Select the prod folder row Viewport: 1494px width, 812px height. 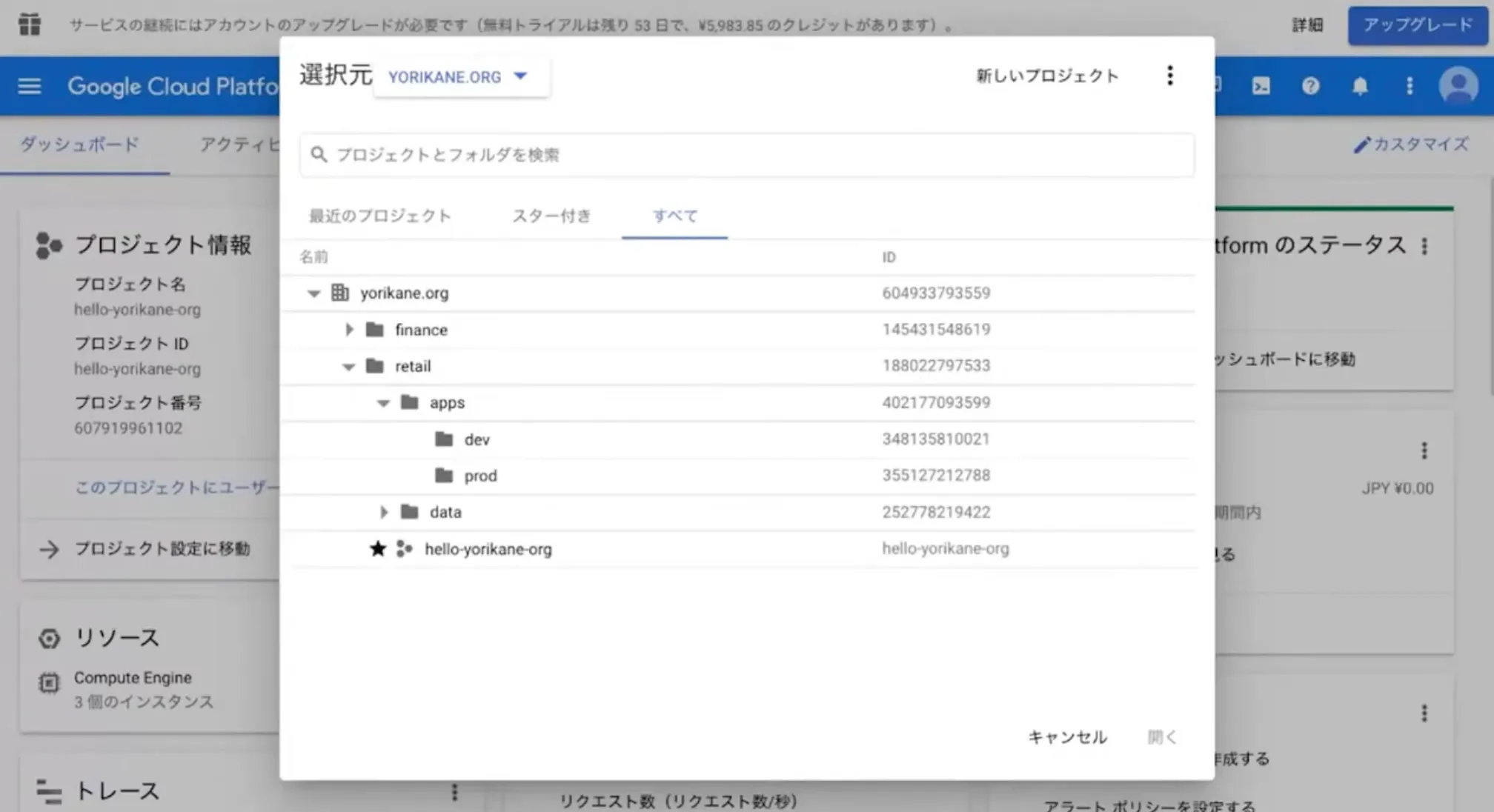(738, 476)
